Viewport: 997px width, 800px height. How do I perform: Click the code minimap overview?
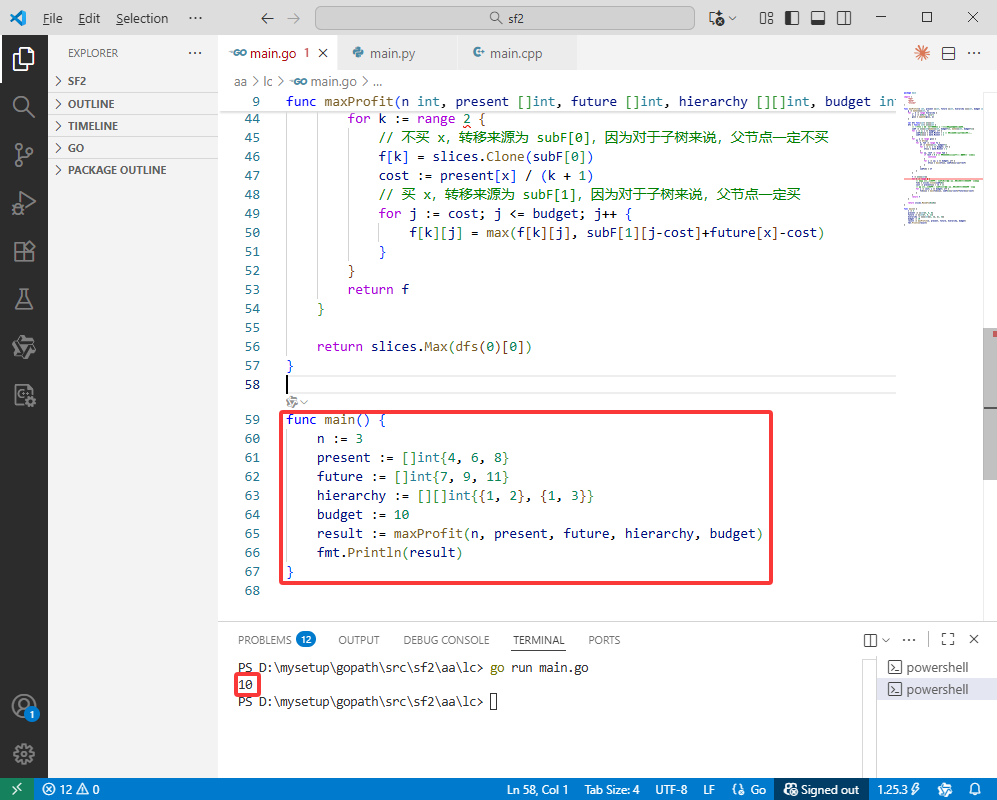pyautogui.click(x=942, y=159)
